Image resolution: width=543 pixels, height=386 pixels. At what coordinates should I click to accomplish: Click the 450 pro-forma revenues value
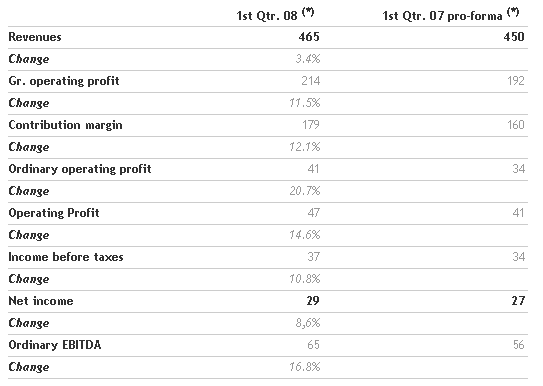pos(514,37)
